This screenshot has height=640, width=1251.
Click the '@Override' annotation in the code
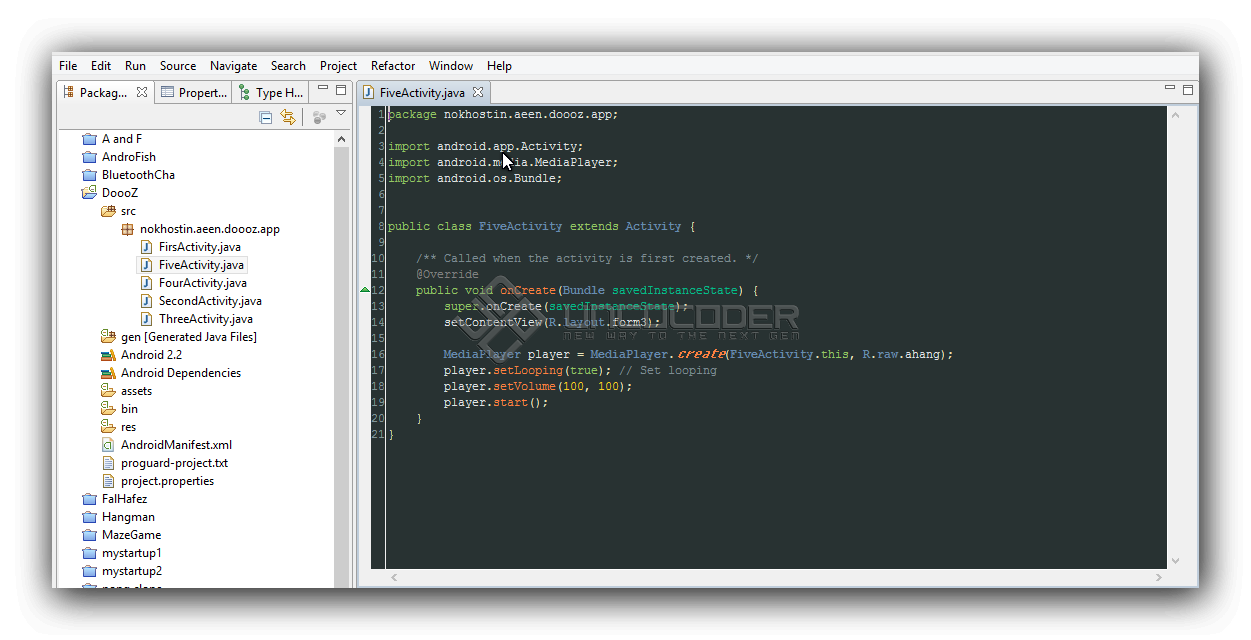[x=447, y=274]
